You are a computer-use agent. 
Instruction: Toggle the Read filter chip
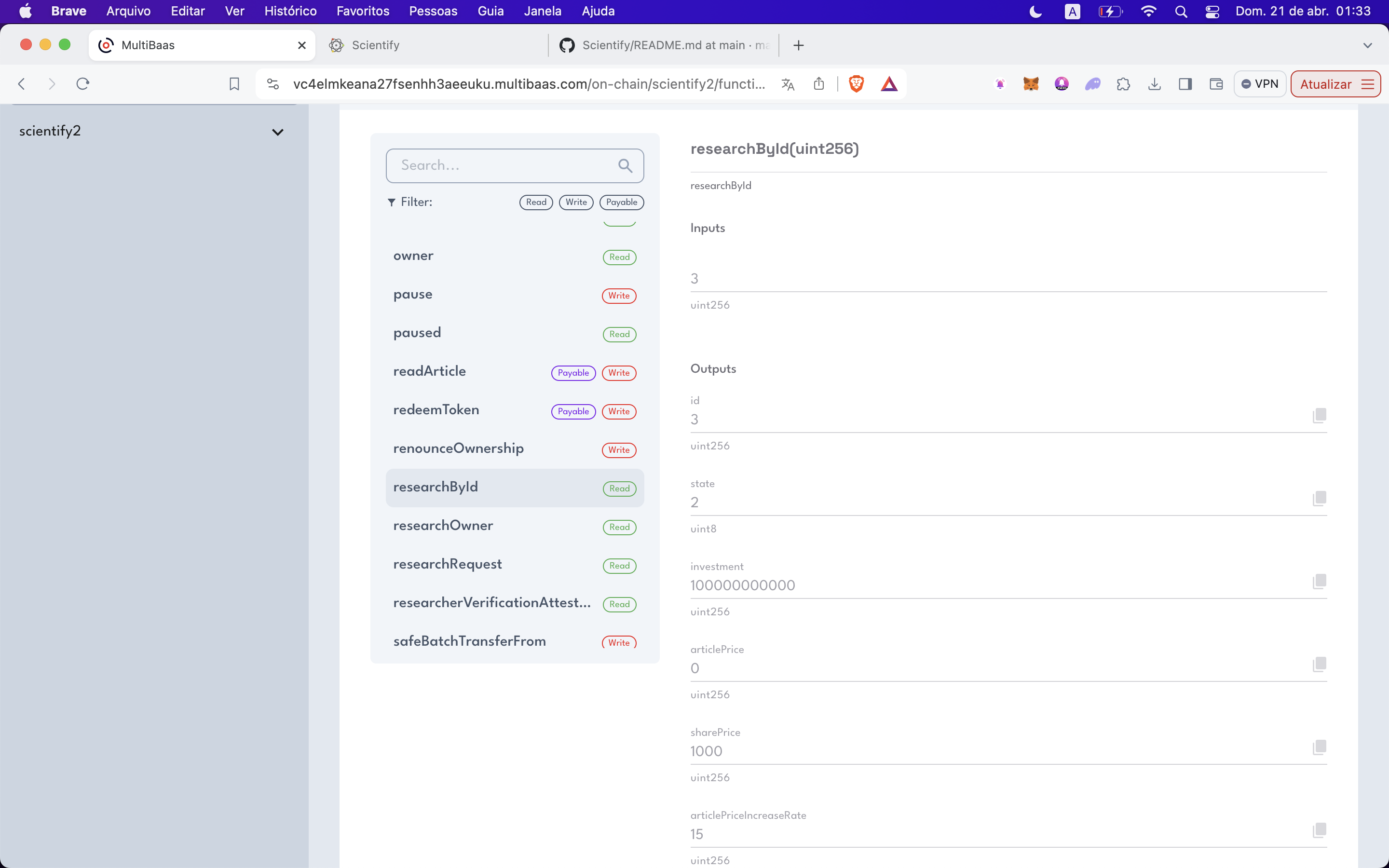pyautogui.click(x=536, y=202)
